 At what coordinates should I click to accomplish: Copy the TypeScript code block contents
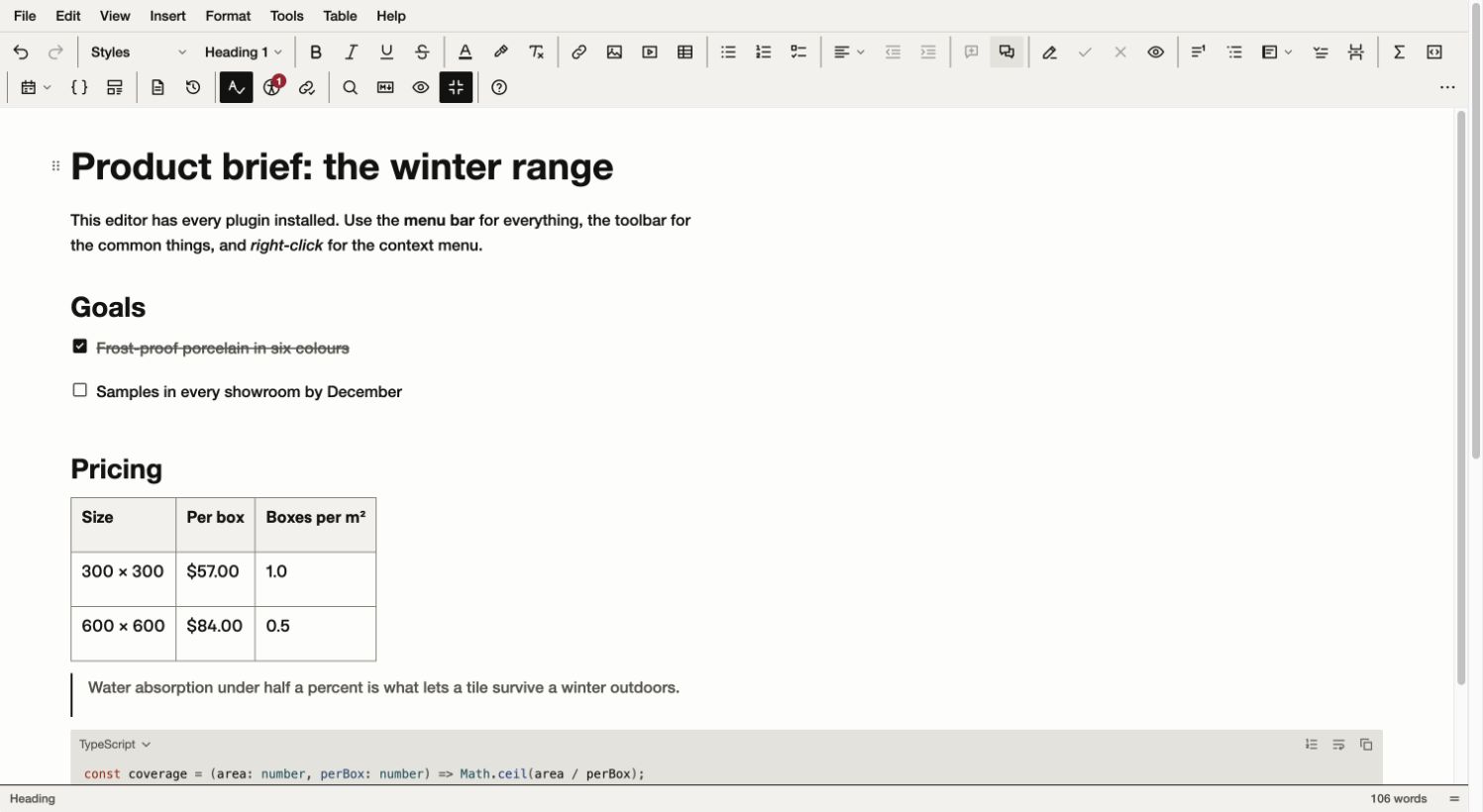[x=1366, y=745]
